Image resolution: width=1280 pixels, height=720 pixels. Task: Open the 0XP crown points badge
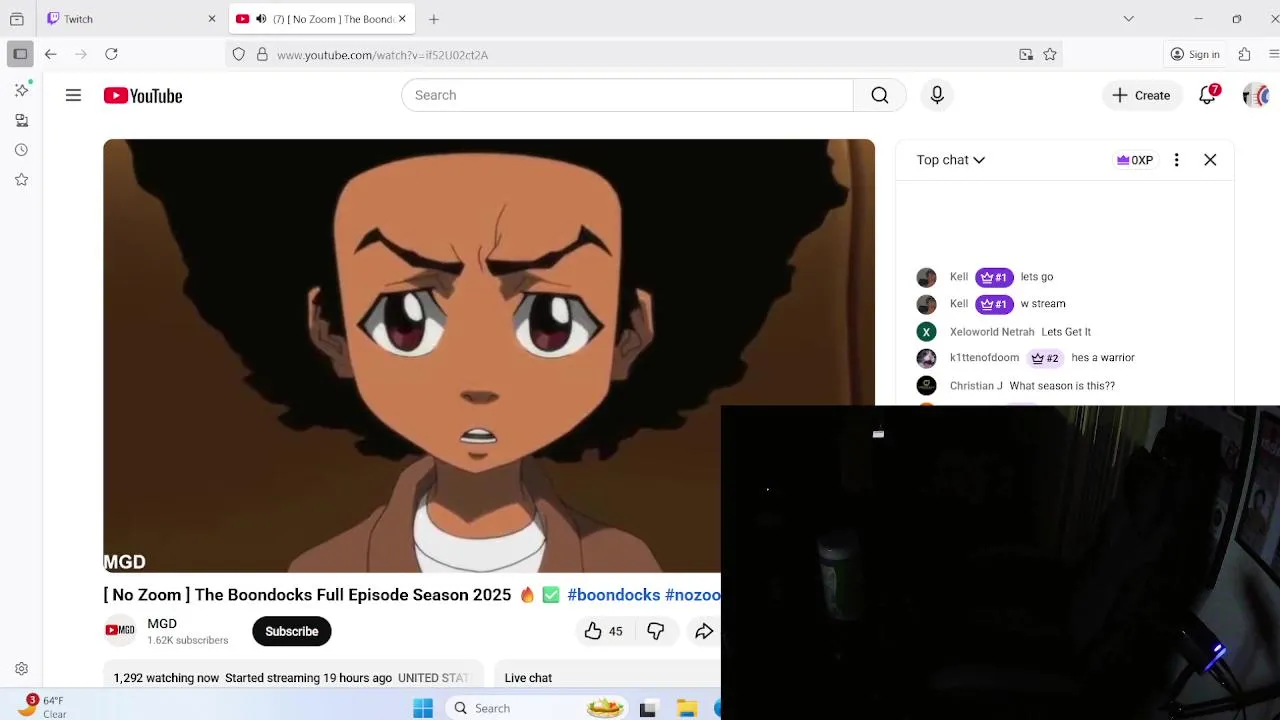tap(1135, 160)
